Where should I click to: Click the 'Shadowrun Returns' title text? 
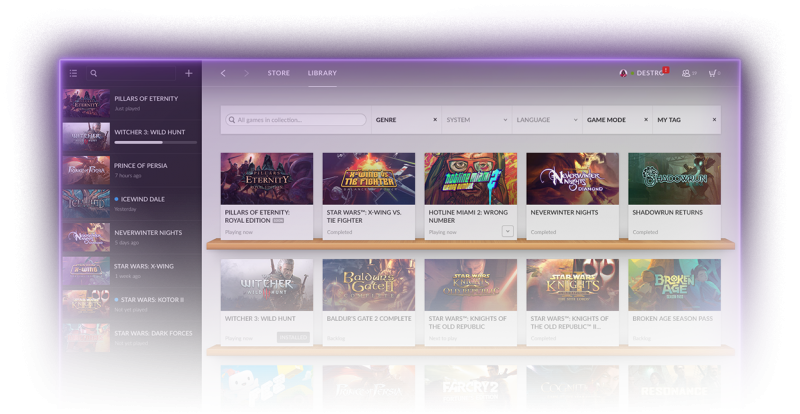click(x=667, y=212)
